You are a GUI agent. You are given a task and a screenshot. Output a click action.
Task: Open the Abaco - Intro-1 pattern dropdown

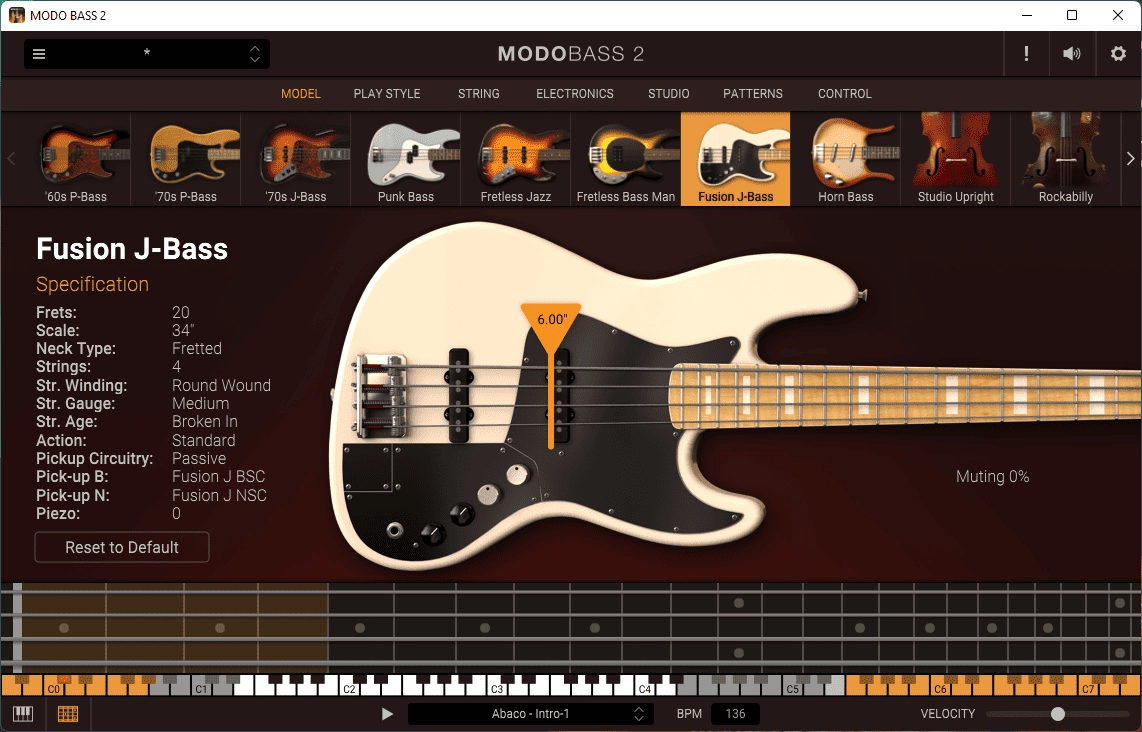pos(529,714)
